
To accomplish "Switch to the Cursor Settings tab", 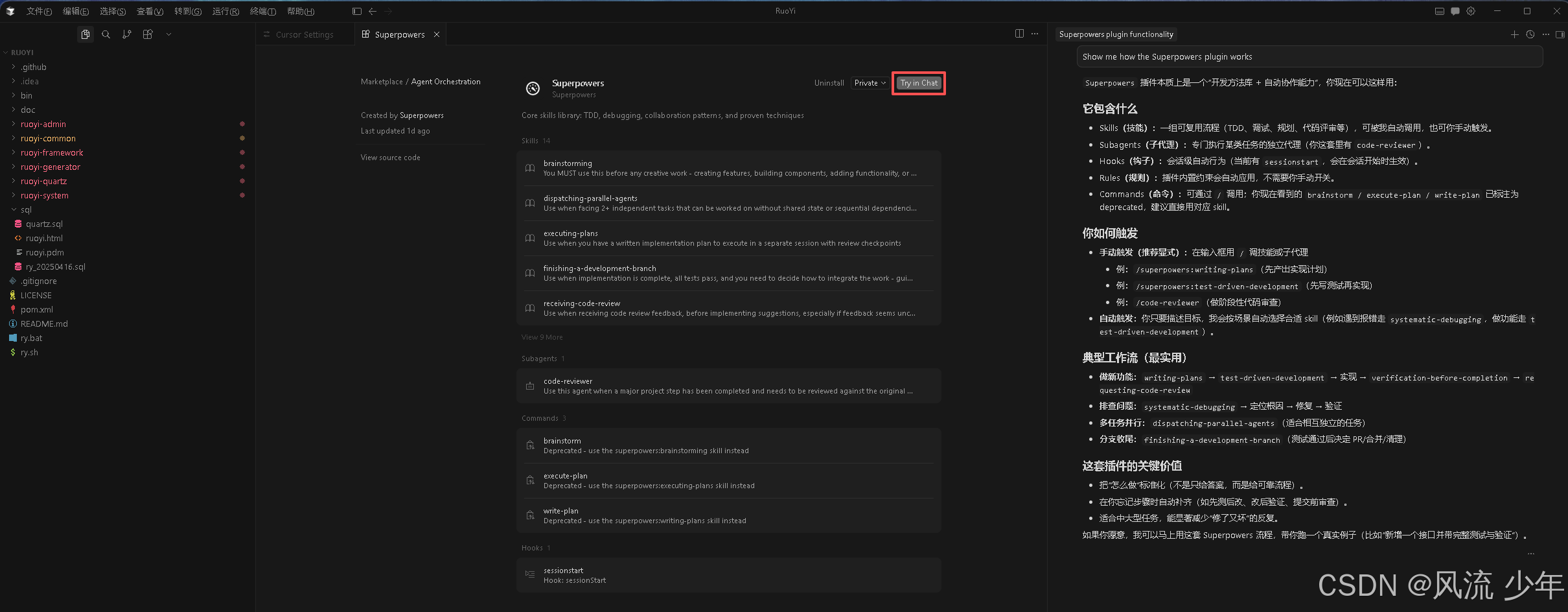I will (x=305, y=34).
